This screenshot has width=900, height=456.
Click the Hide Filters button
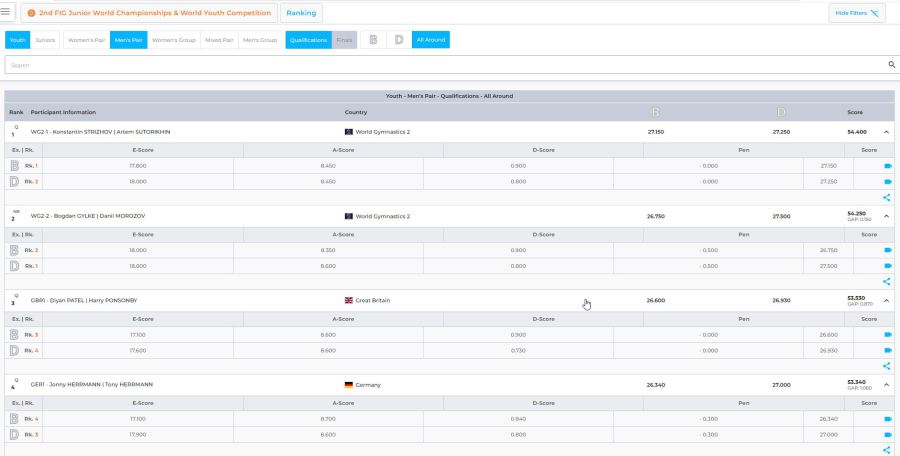(x=857, y=13)
